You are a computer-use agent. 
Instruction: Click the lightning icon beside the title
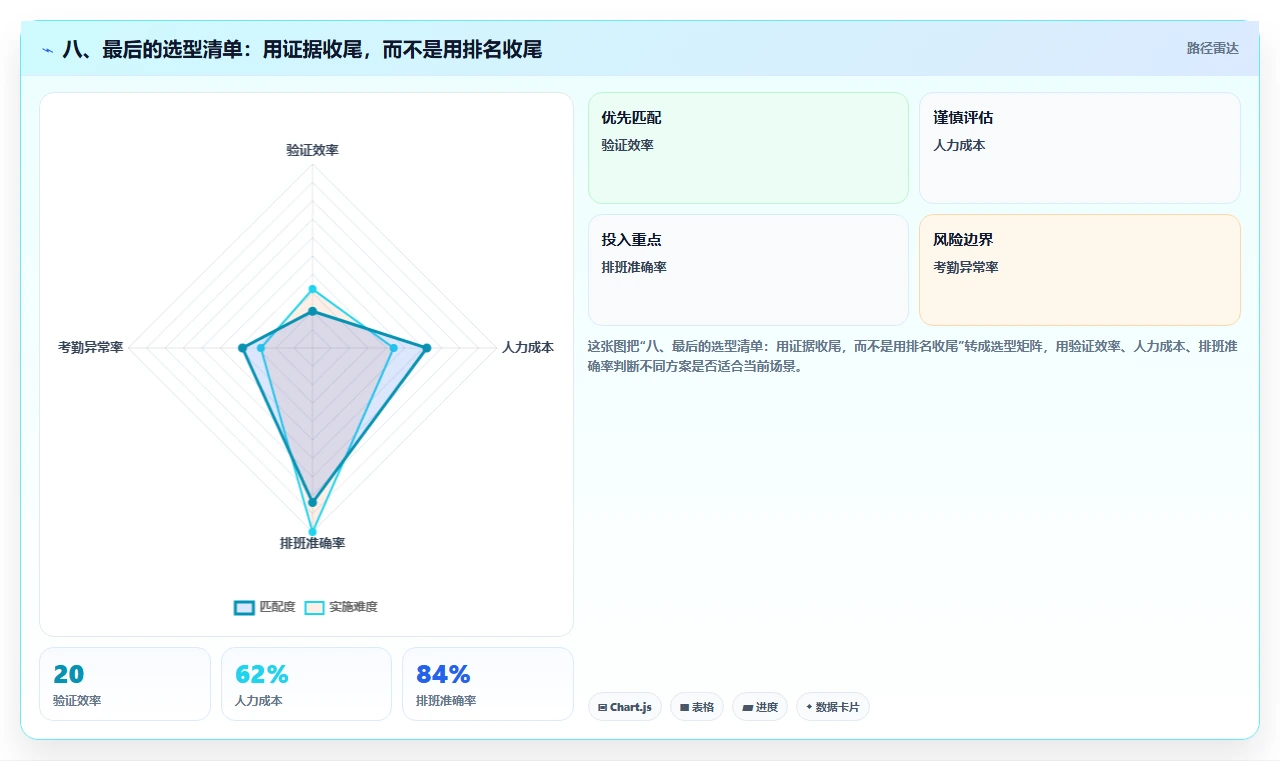coord(48,49)
